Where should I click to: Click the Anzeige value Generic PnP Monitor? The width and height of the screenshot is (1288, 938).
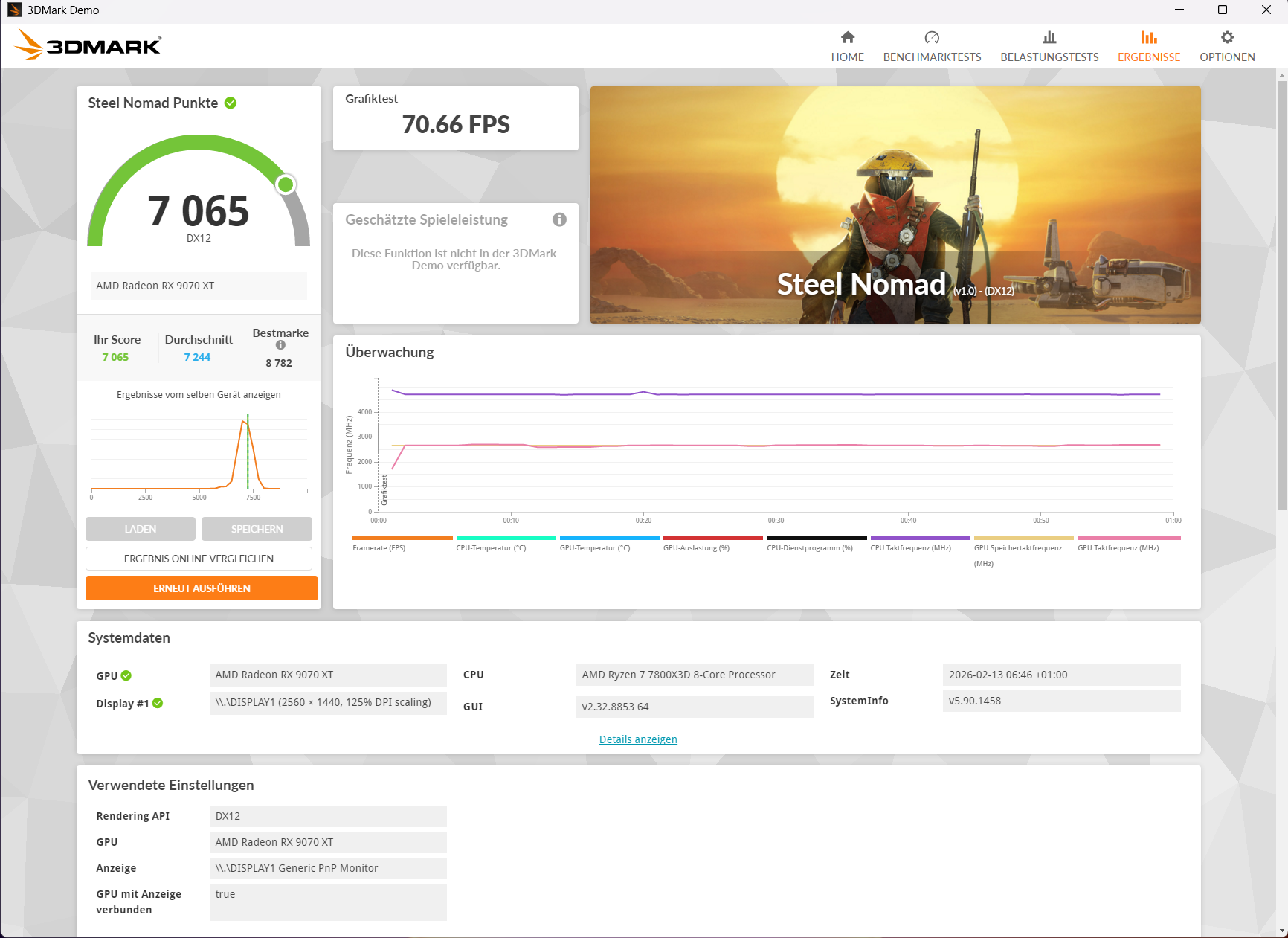point(328,868)
